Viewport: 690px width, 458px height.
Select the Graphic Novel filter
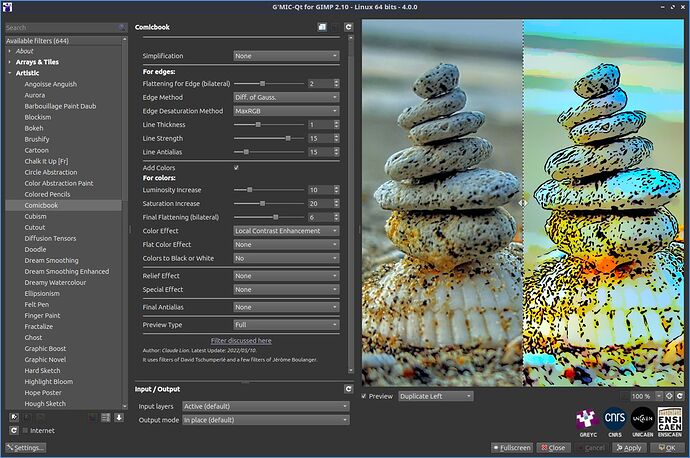tap(45, 359)
